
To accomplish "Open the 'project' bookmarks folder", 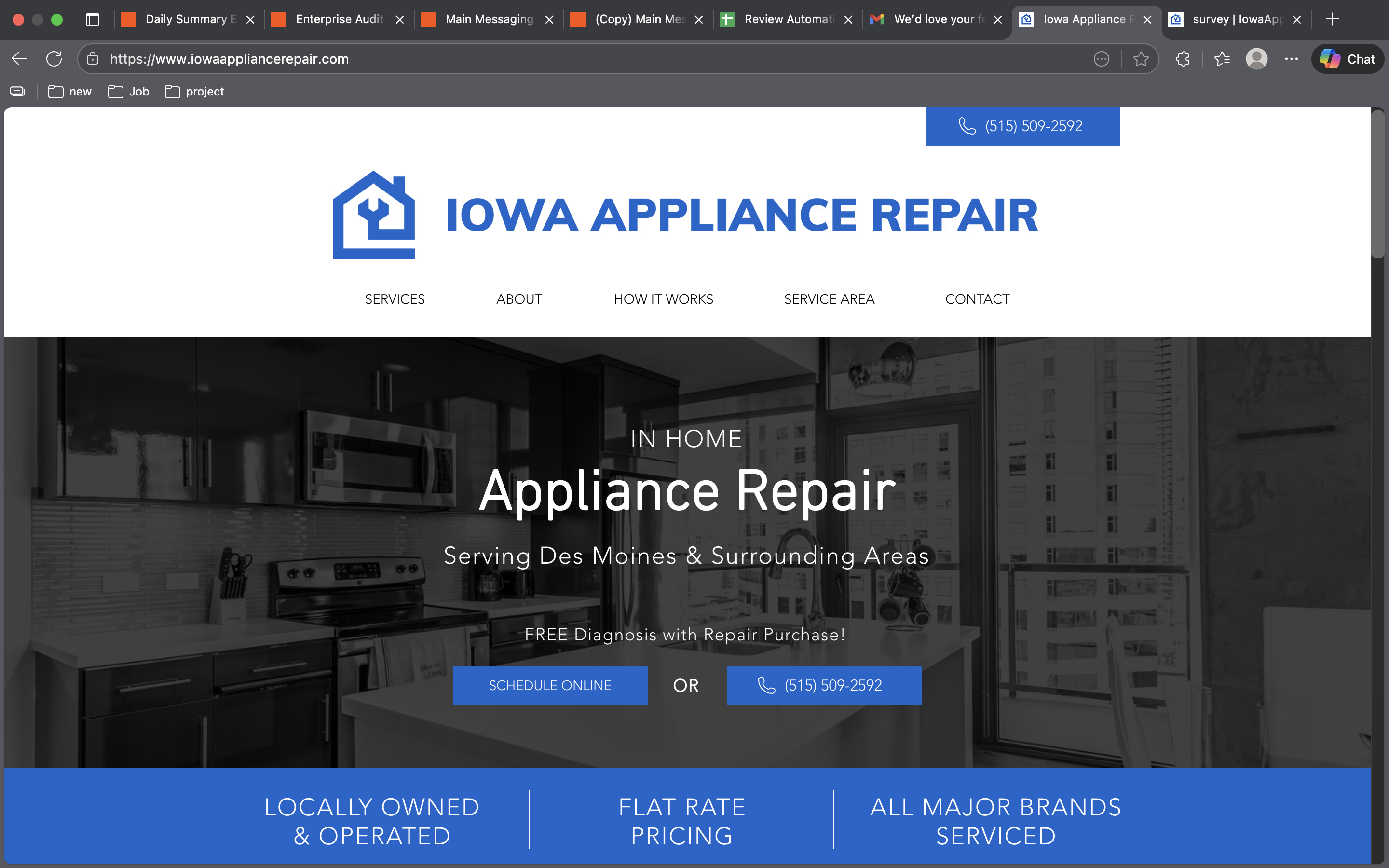I will pos(194,91).
